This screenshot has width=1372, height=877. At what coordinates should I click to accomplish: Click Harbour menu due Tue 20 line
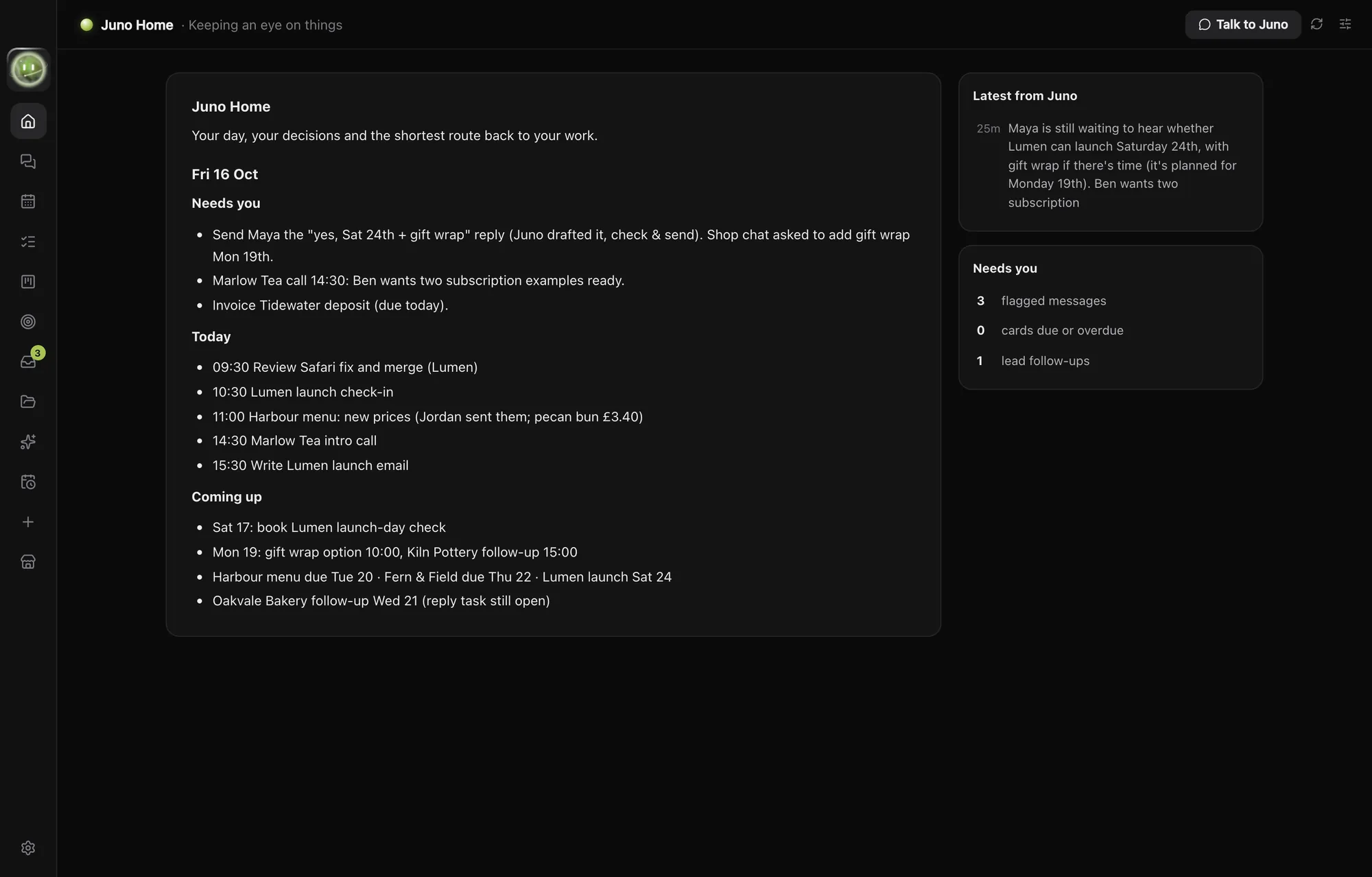coord(442,576)
